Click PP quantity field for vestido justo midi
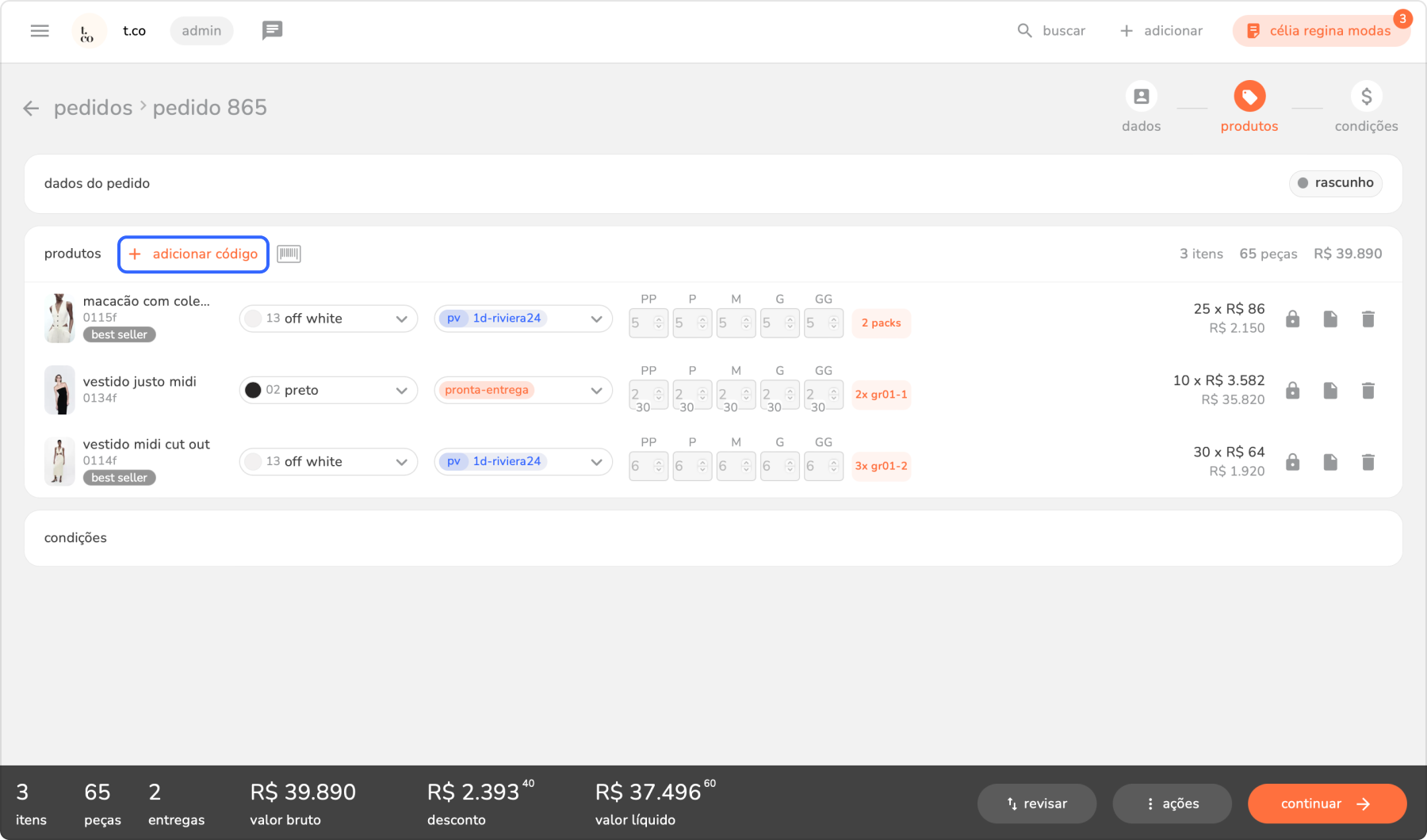This screenshot has width=1427, height=840. tap(641, 394)
